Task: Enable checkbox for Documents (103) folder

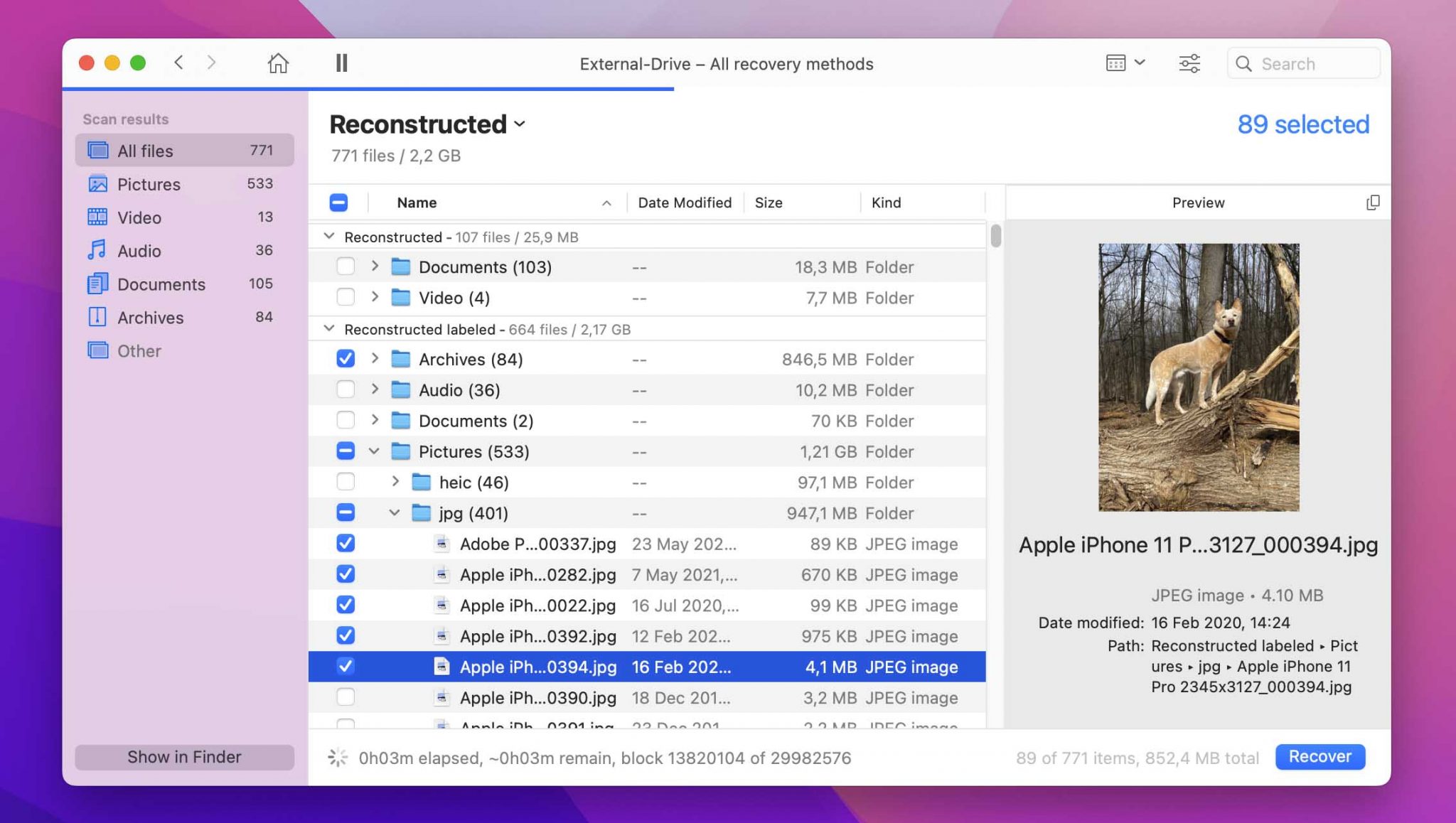Action: pos(346,267)
